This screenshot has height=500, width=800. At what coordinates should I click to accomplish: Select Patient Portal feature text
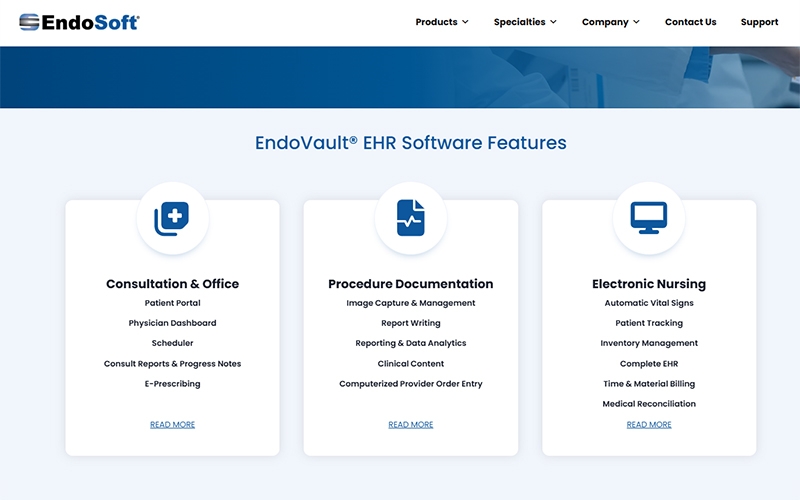coord(172,303)
